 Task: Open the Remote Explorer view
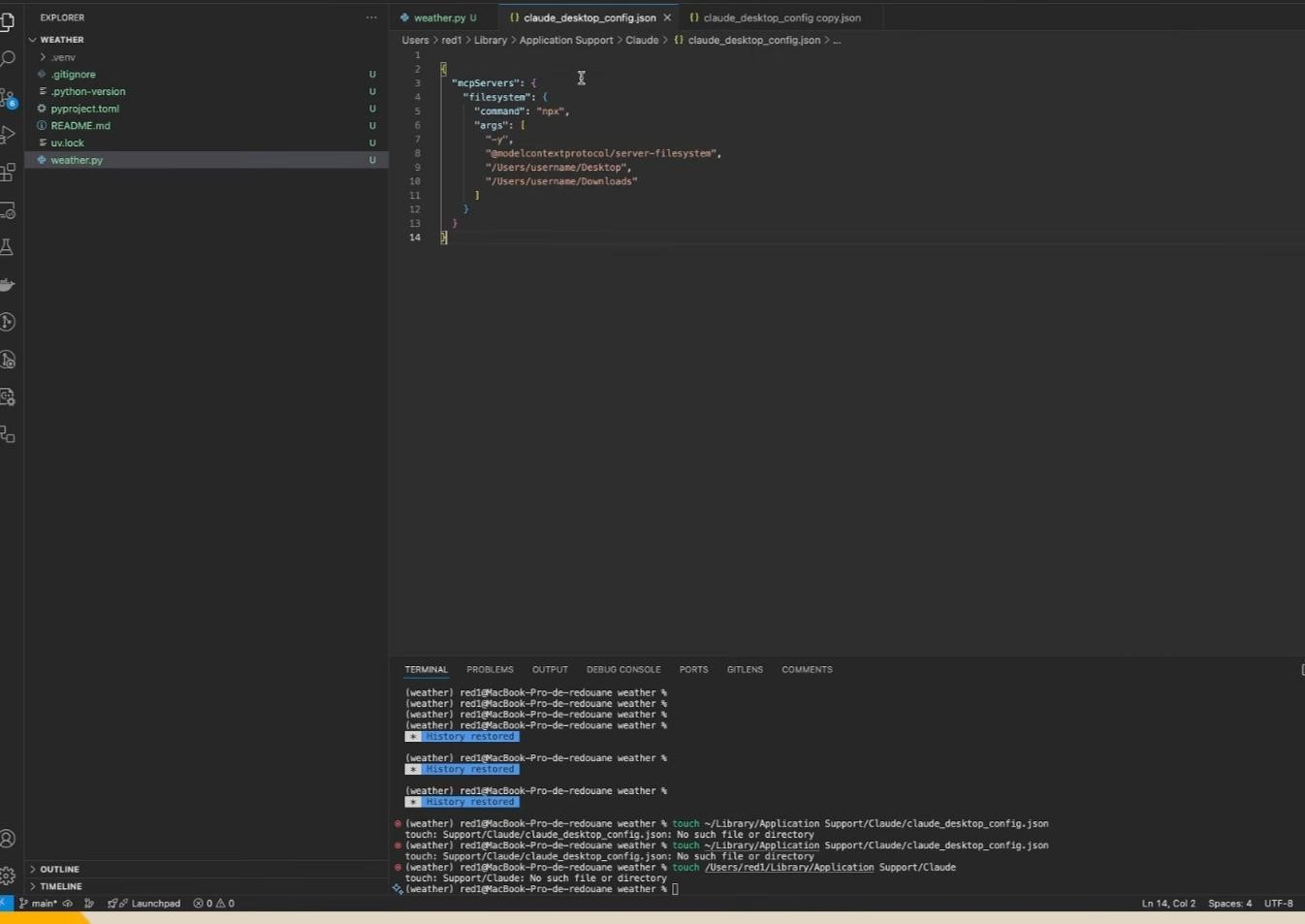8,210
